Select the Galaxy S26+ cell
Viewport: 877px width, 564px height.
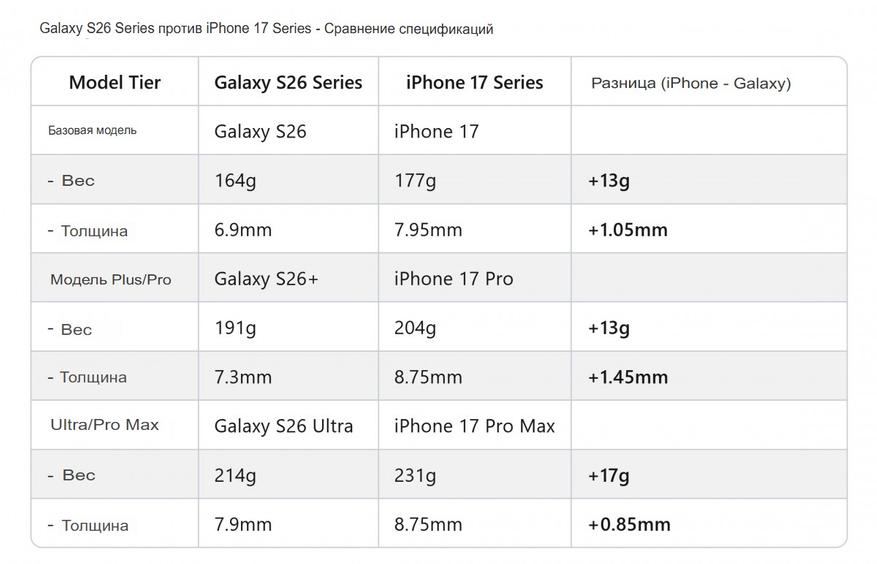[x=266, y=279]
